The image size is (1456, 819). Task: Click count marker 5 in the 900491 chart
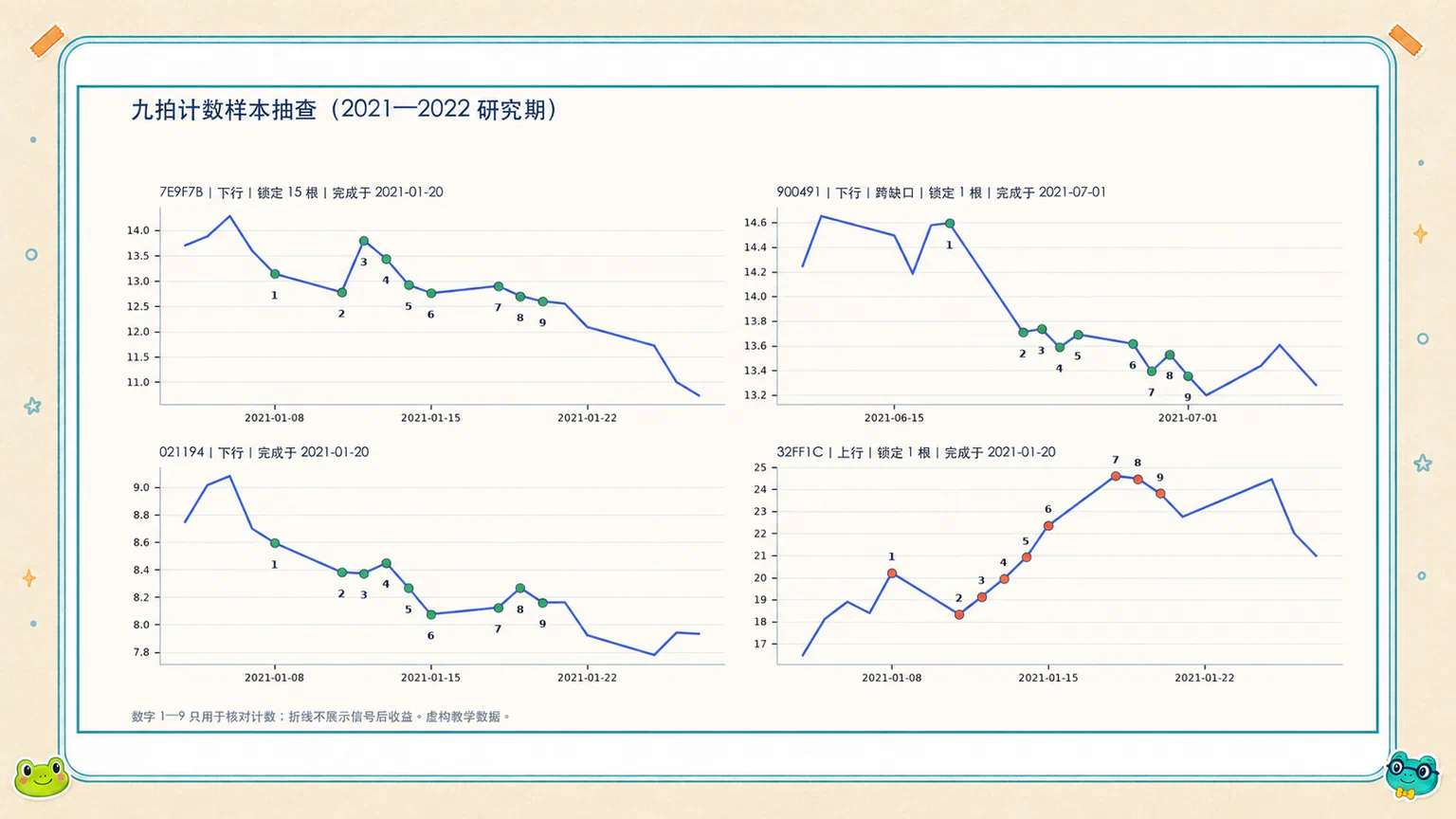tap(1078, 335)
